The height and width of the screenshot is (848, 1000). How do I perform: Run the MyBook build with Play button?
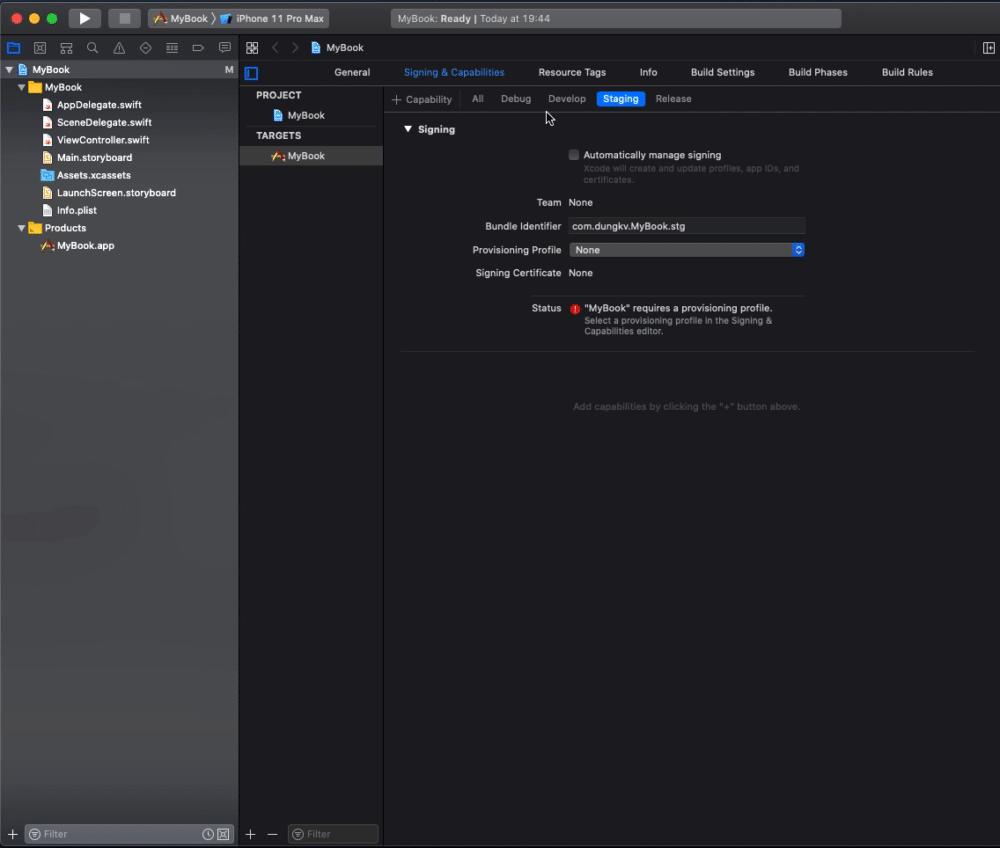tap(84, 18)
